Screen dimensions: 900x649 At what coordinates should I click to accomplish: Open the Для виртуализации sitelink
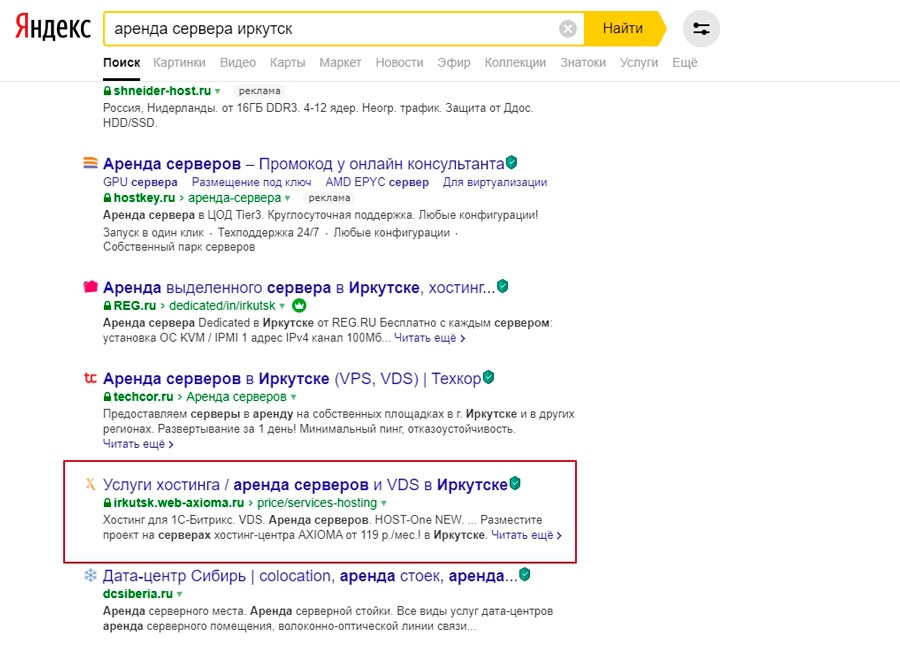(x=495, y=182)
